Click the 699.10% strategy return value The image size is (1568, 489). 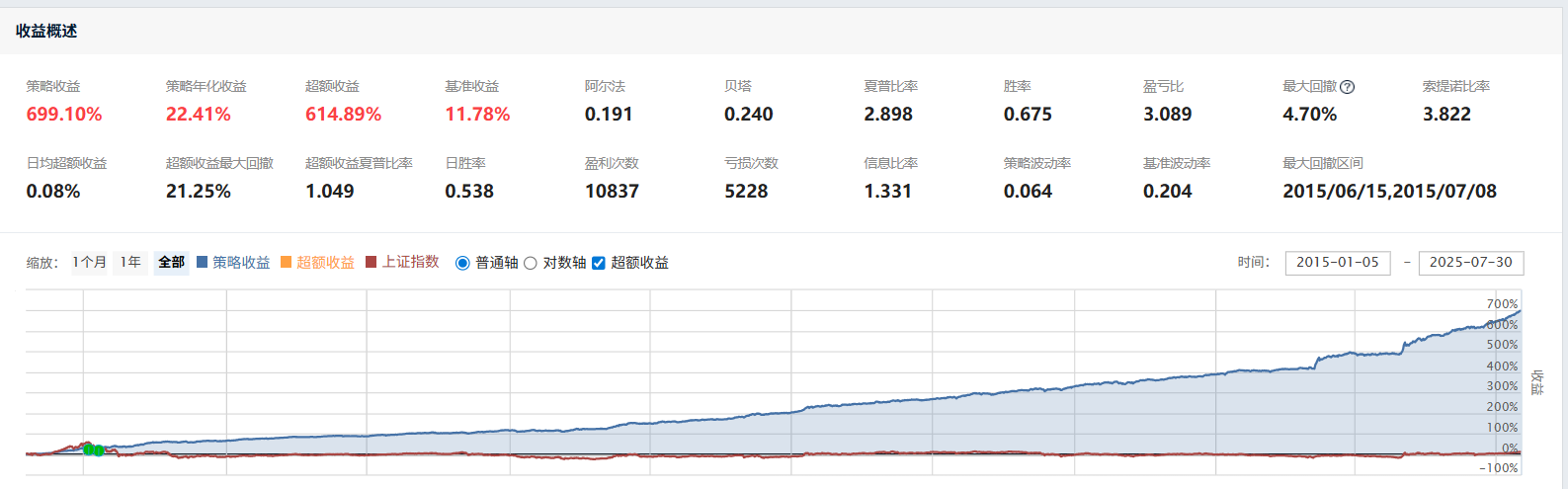(x=64, y=115)
